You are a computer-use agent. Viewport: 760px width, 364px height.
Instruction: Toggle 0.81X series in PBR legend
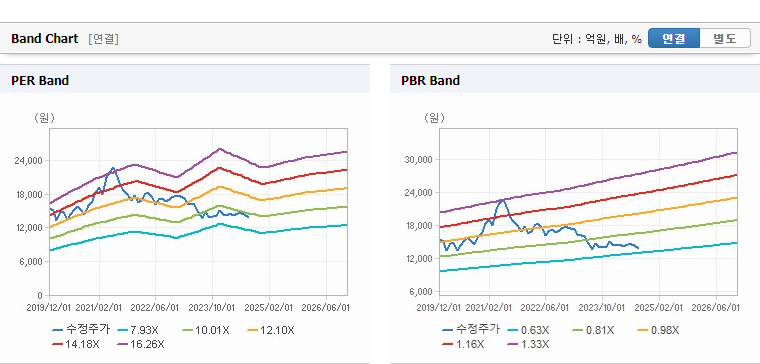[x=593, y=331]
